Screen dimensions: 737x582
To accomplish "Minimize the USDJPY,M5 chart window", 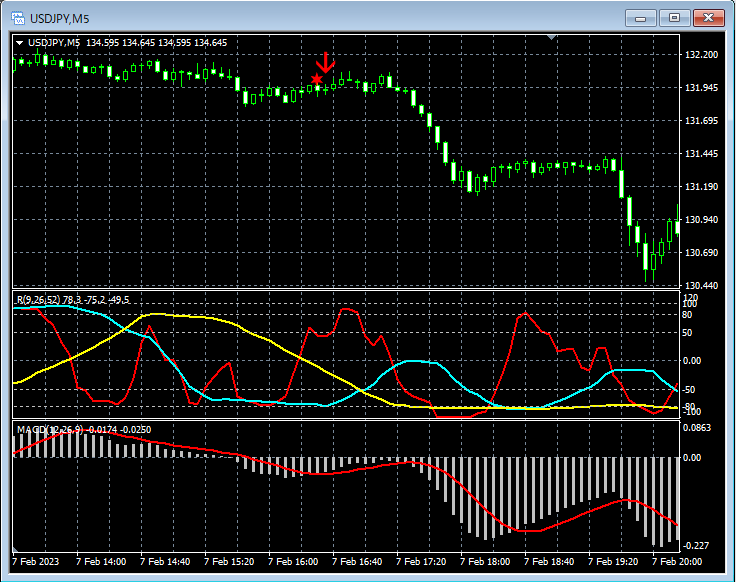I will 640,17.
